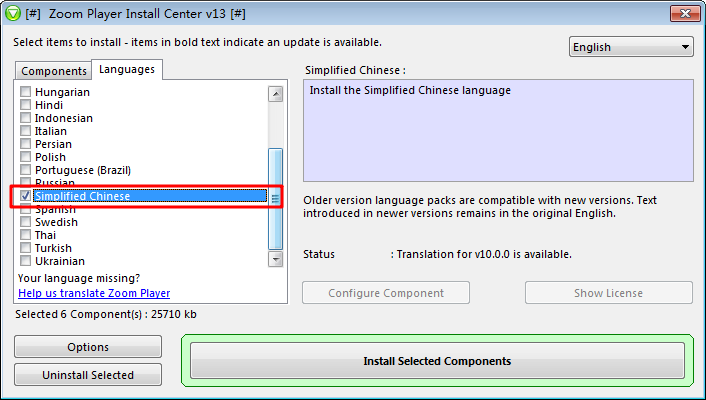Click the Simplified Chinese description box
Viewport: 706px width, 400px height.
[x=498, y=131]
